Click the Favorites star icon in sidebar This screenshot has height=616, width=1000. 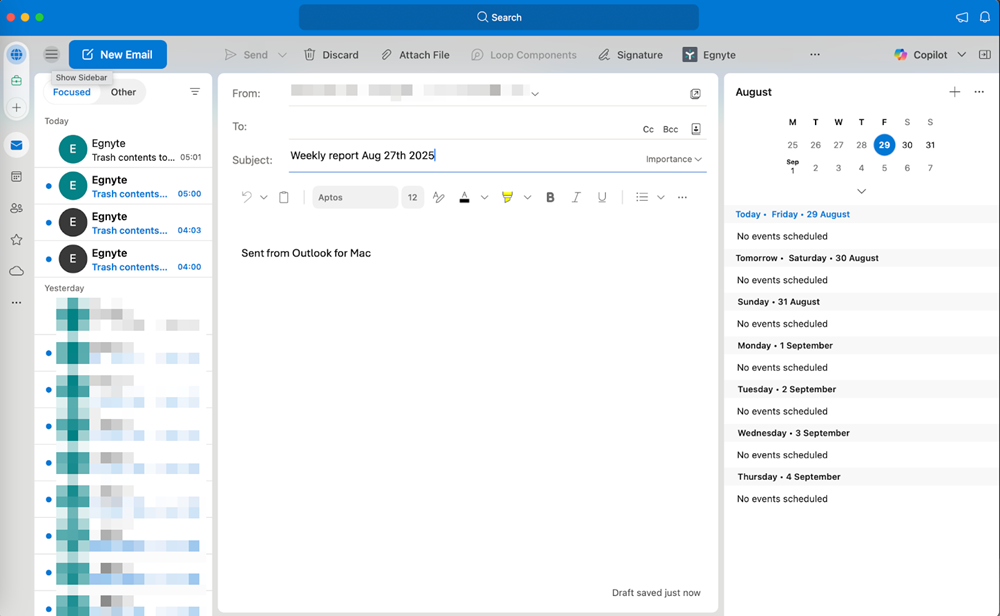click(16, 240)
